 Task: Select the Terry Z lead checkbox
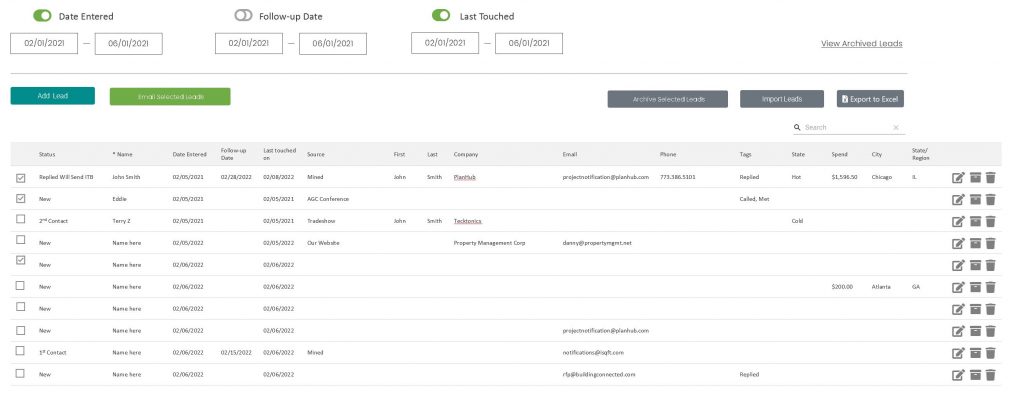[x=21, y=220]
